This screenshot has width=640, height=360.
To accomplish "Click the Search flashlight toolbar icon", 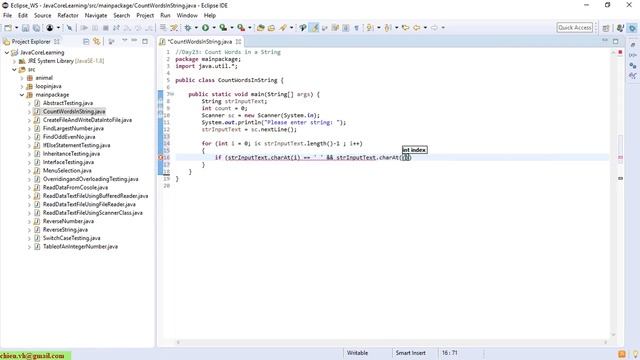I will (283, 28).
